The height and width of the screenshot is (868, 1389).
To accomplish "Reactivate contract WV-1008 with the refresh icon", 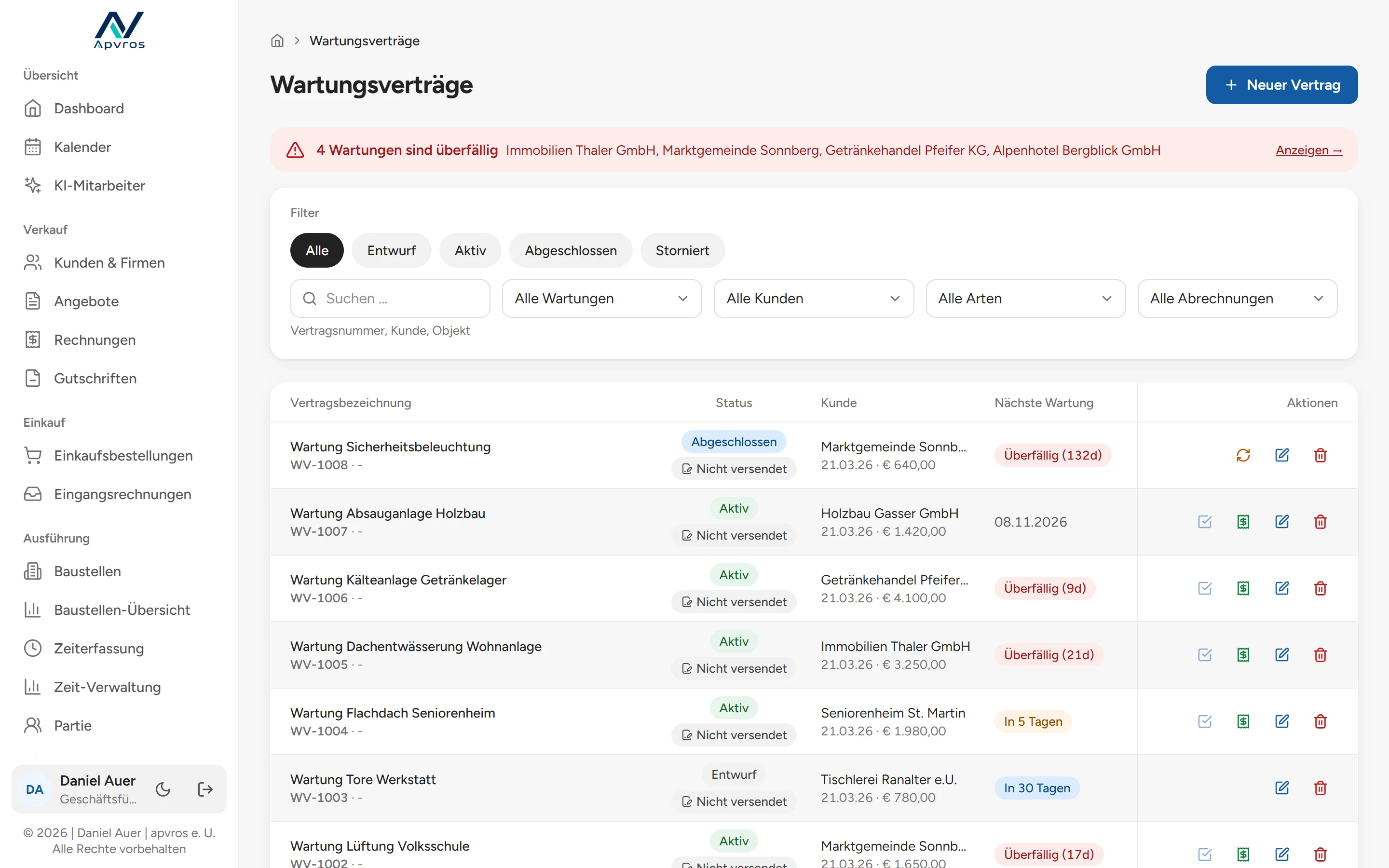I will 1243,455.
